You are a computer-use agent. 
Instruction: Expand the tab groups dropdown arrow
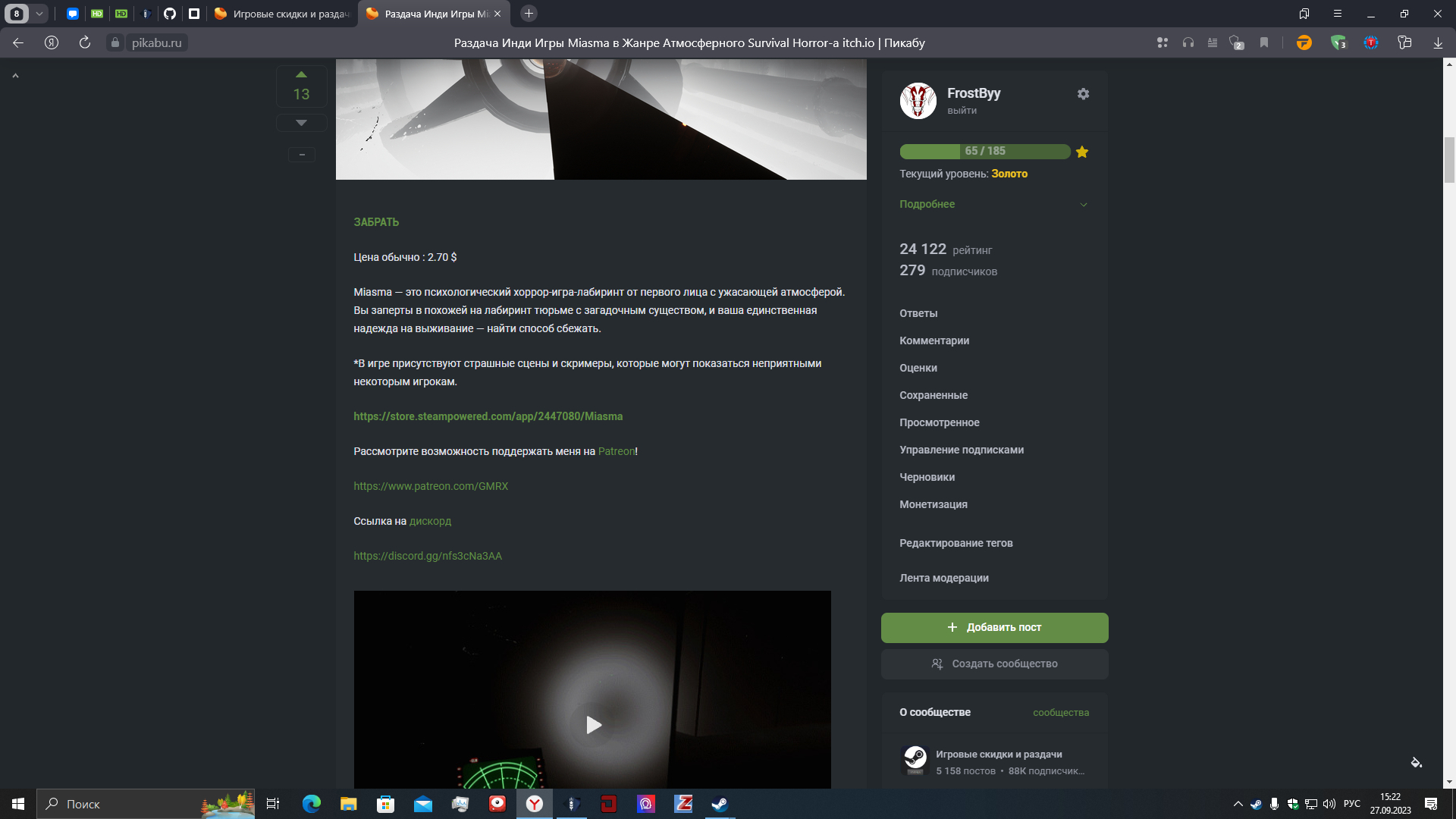(x=39, y=14)
